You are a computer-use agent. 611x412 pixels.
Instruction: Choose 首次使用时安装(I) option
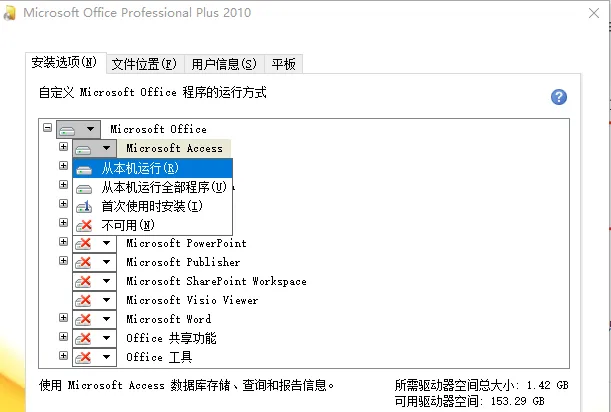153,206
